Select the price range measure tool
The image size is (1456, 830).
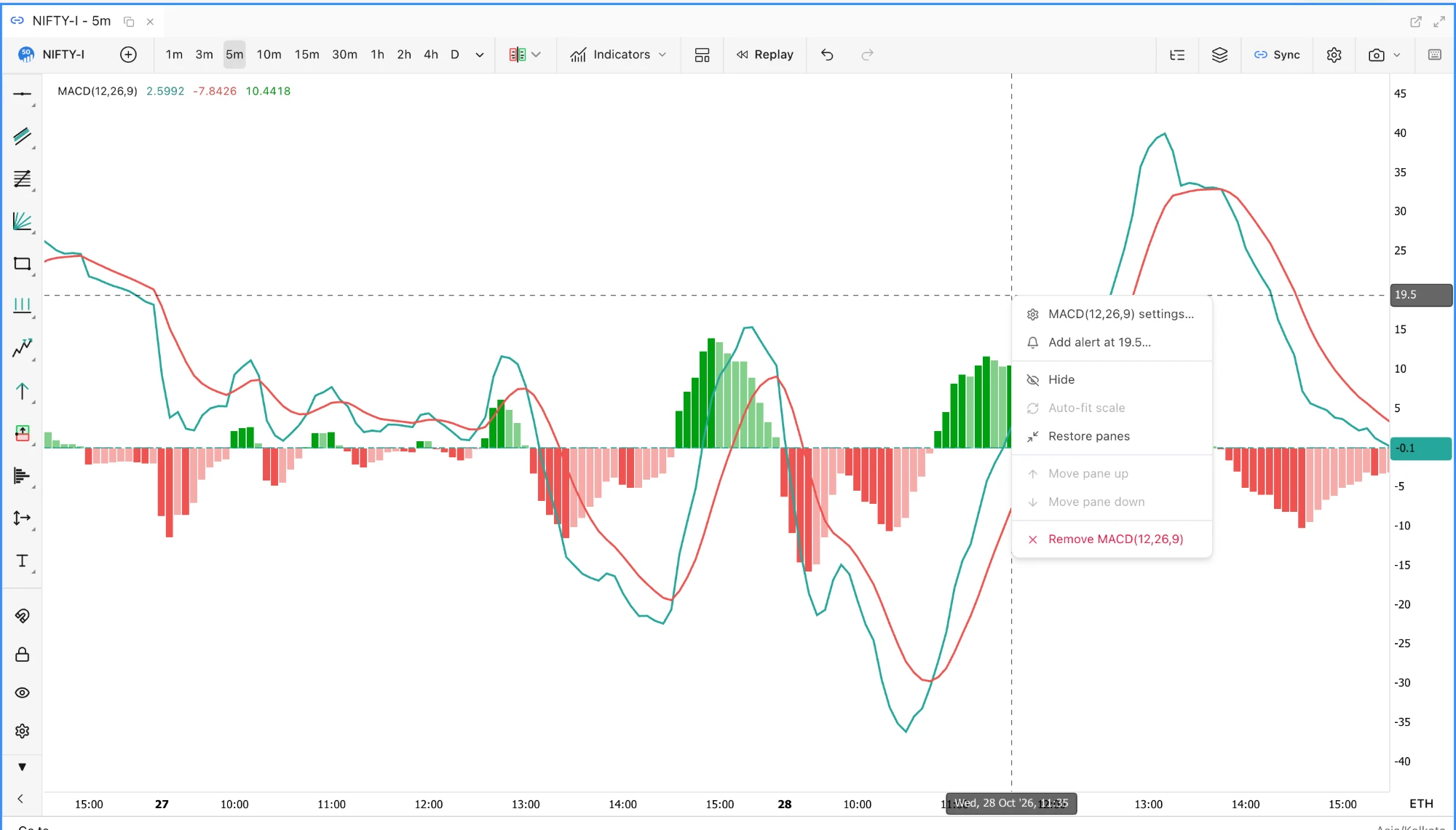(x=23, y=518)
